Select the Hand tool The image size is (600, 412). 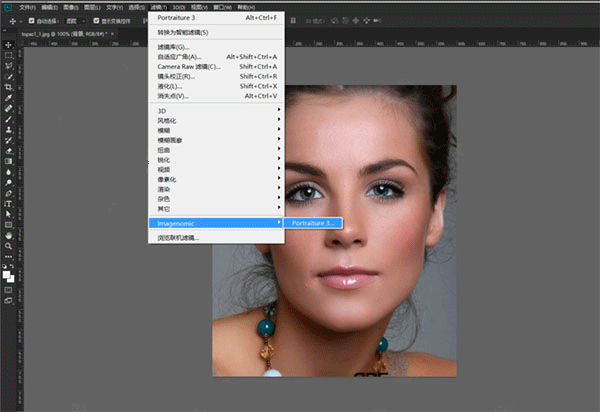pyautogui.click(x=8, y=235)
